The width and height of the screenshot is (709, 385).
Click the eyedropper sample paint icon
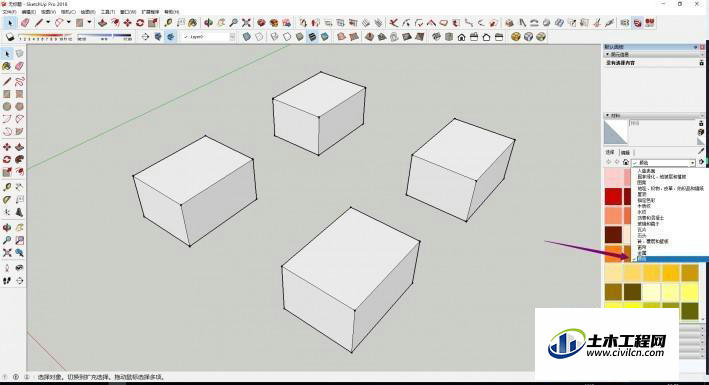[701, 152]
